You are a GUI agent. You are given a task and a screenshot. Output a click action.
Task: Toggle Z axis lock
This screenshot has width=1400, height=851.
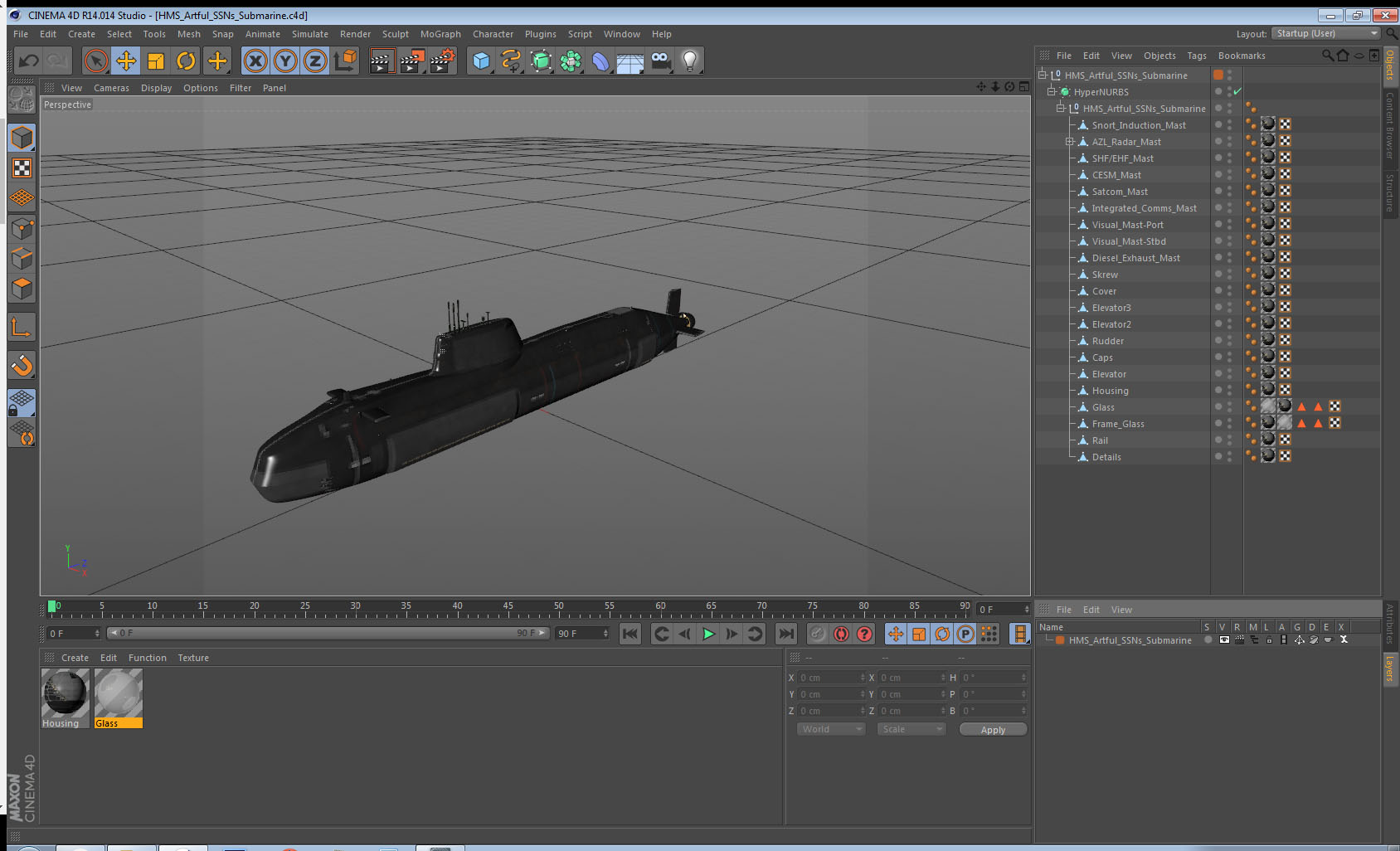point(315,61)
